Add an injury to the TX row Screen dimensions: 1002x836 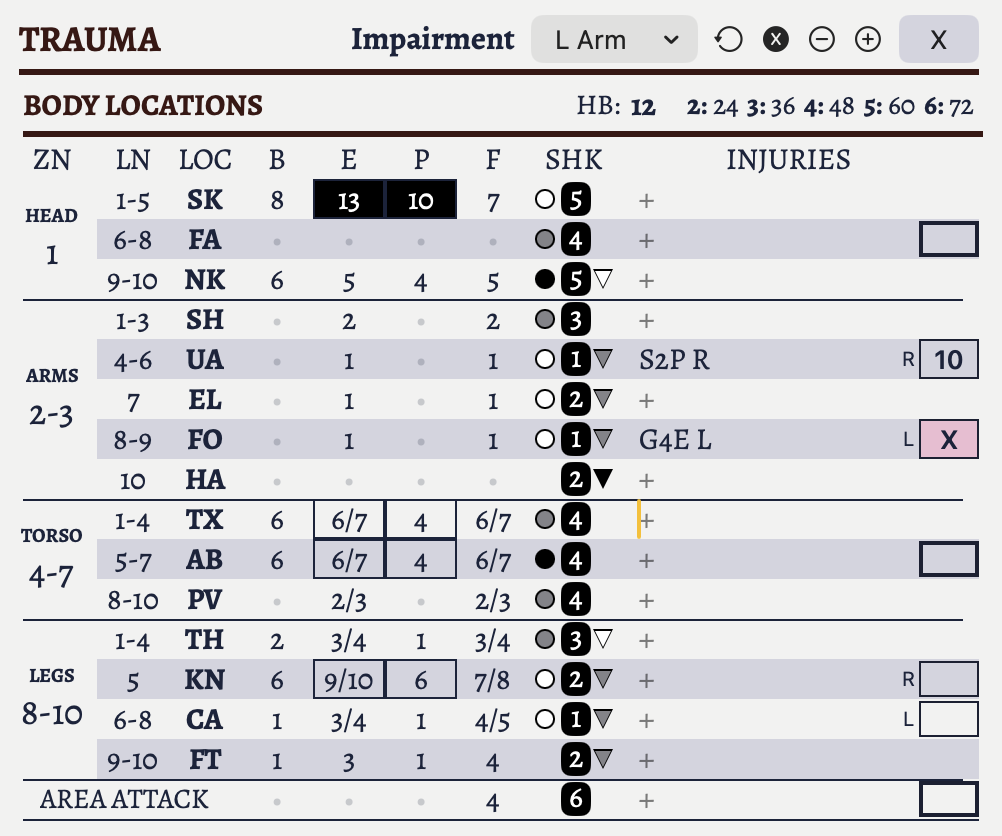click(x=647, y=521)
